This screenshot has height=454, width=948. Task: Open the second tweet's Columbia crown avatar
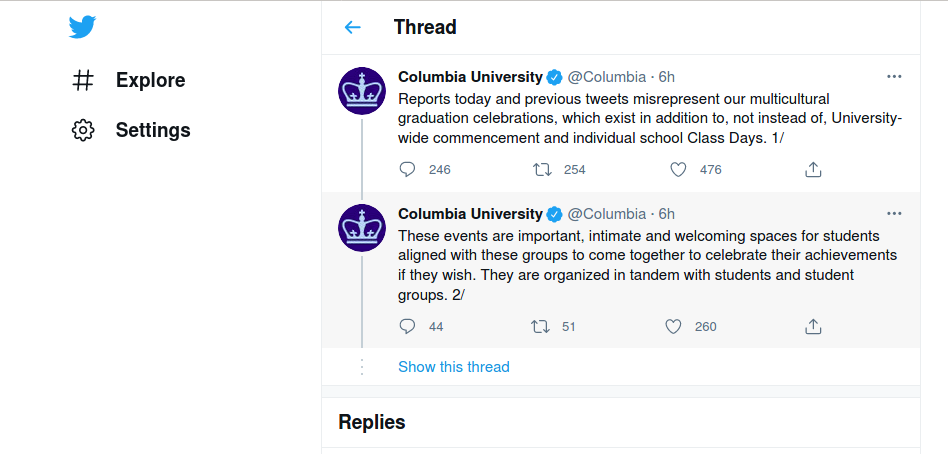tap(362, 228)
